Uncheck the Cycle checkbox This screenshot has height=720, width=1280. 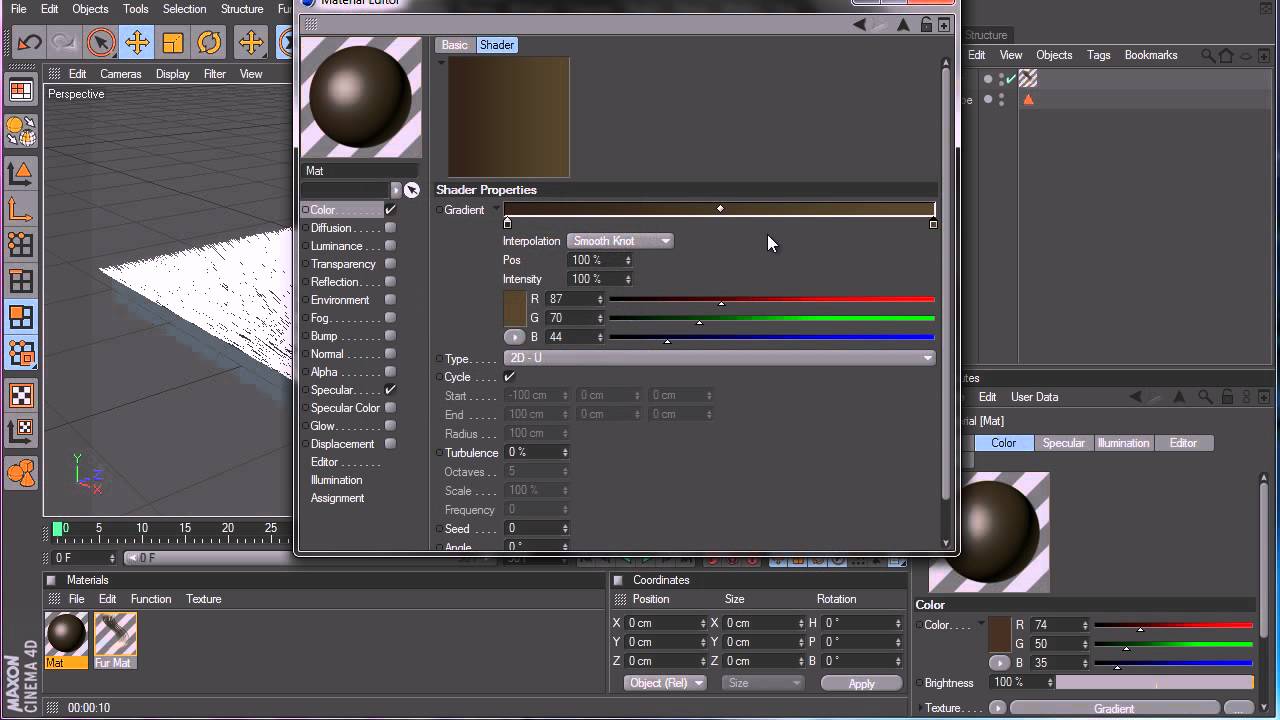[x=509, y=377]
